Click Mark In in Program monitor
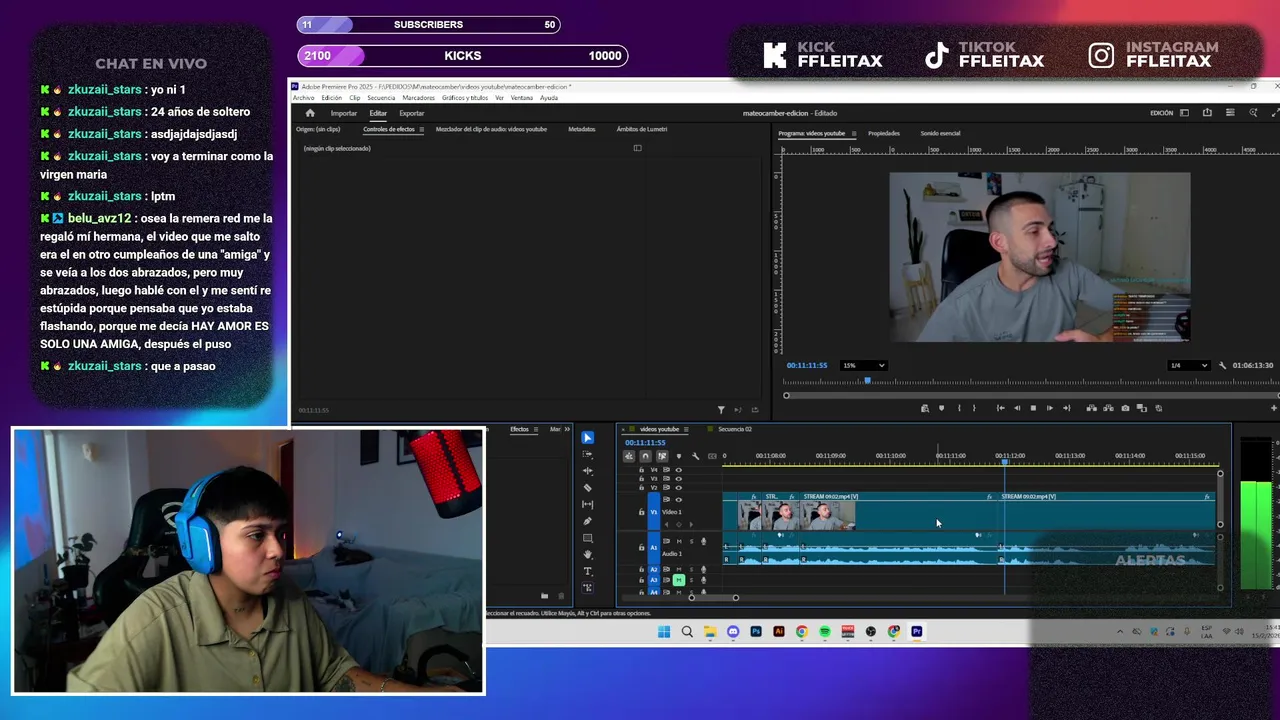Viewport: 1280px width, 720px height. pyautogui.click(x=958, y=408)
